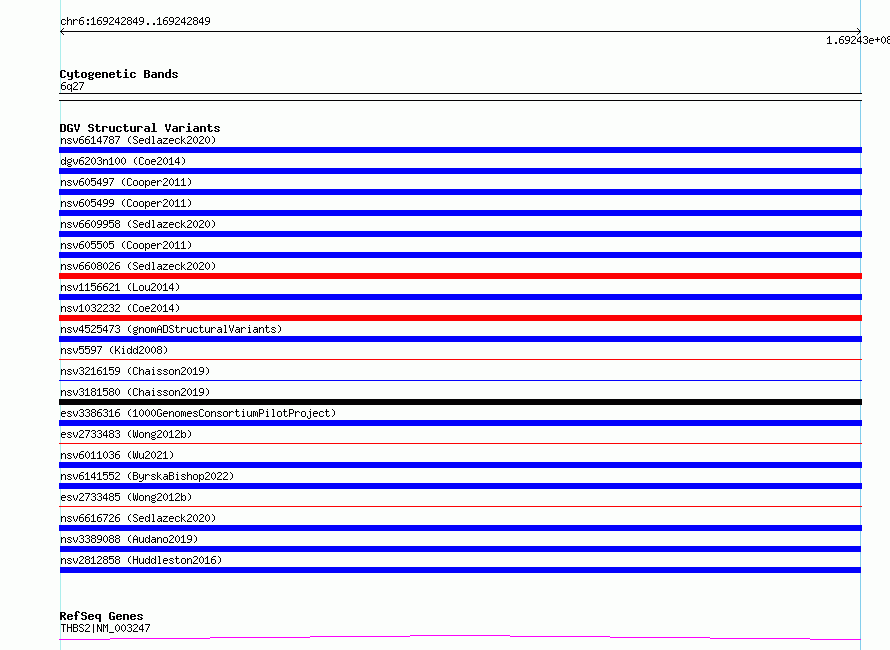This screenshot has width=890, height=650.
Task: Select esv2733483 (Wong2012b) variant label
Action: [126, 434]
